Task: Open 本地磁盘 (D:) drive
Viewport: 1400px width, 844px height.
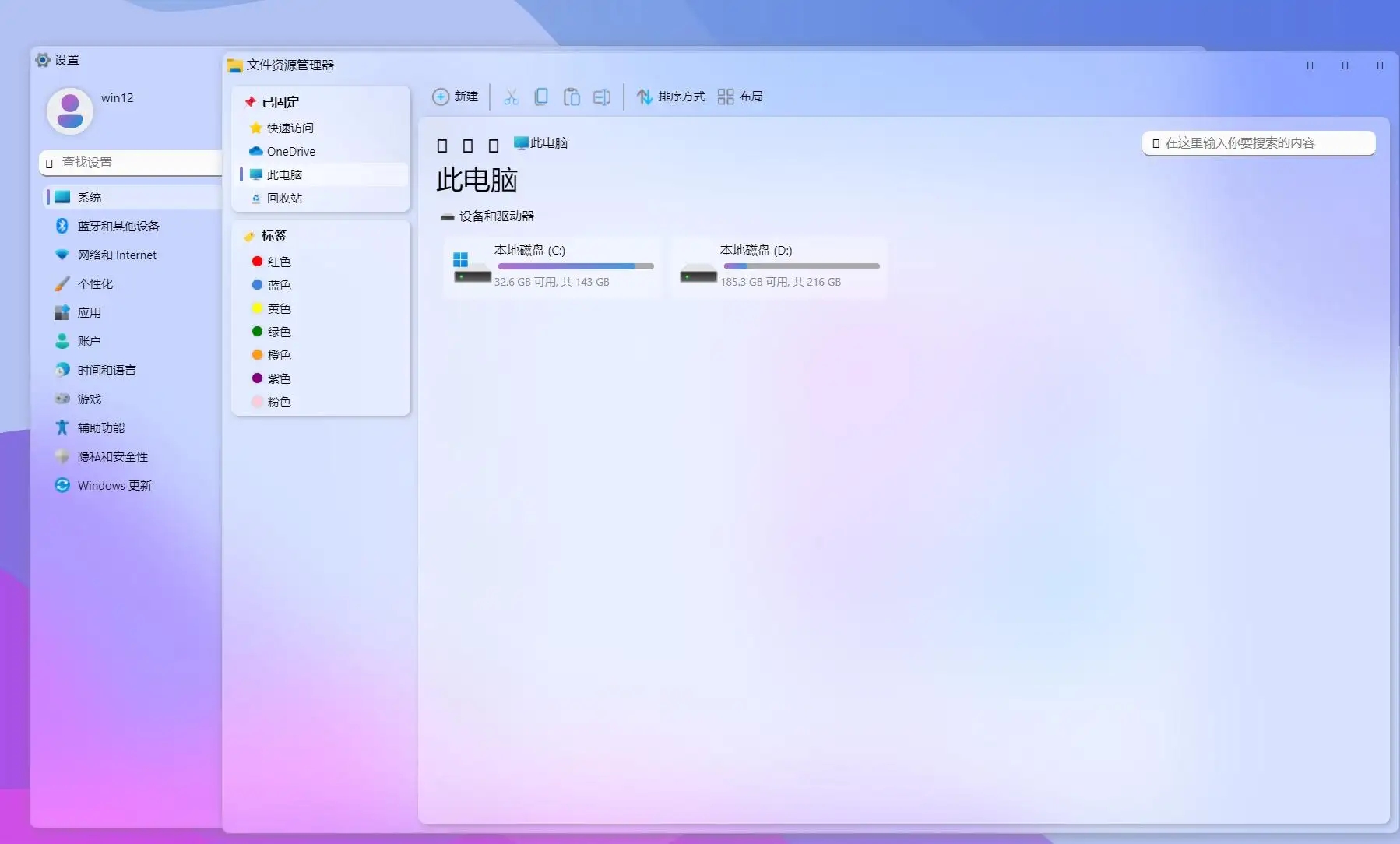Action: [779, 267]
